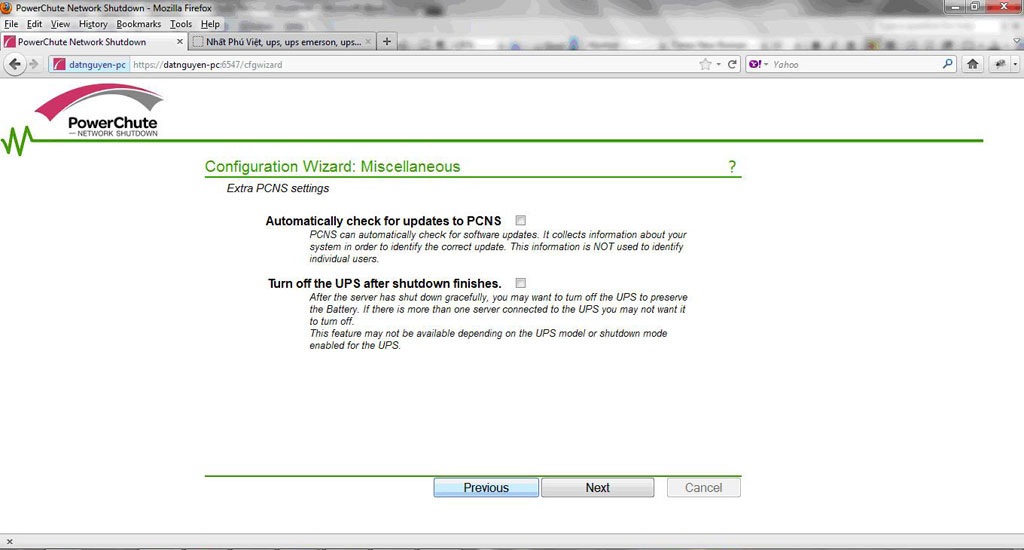Screen dimensions: 1024x550
Task: Open a new tab with the plus button
Action: (x=387, y=41)
